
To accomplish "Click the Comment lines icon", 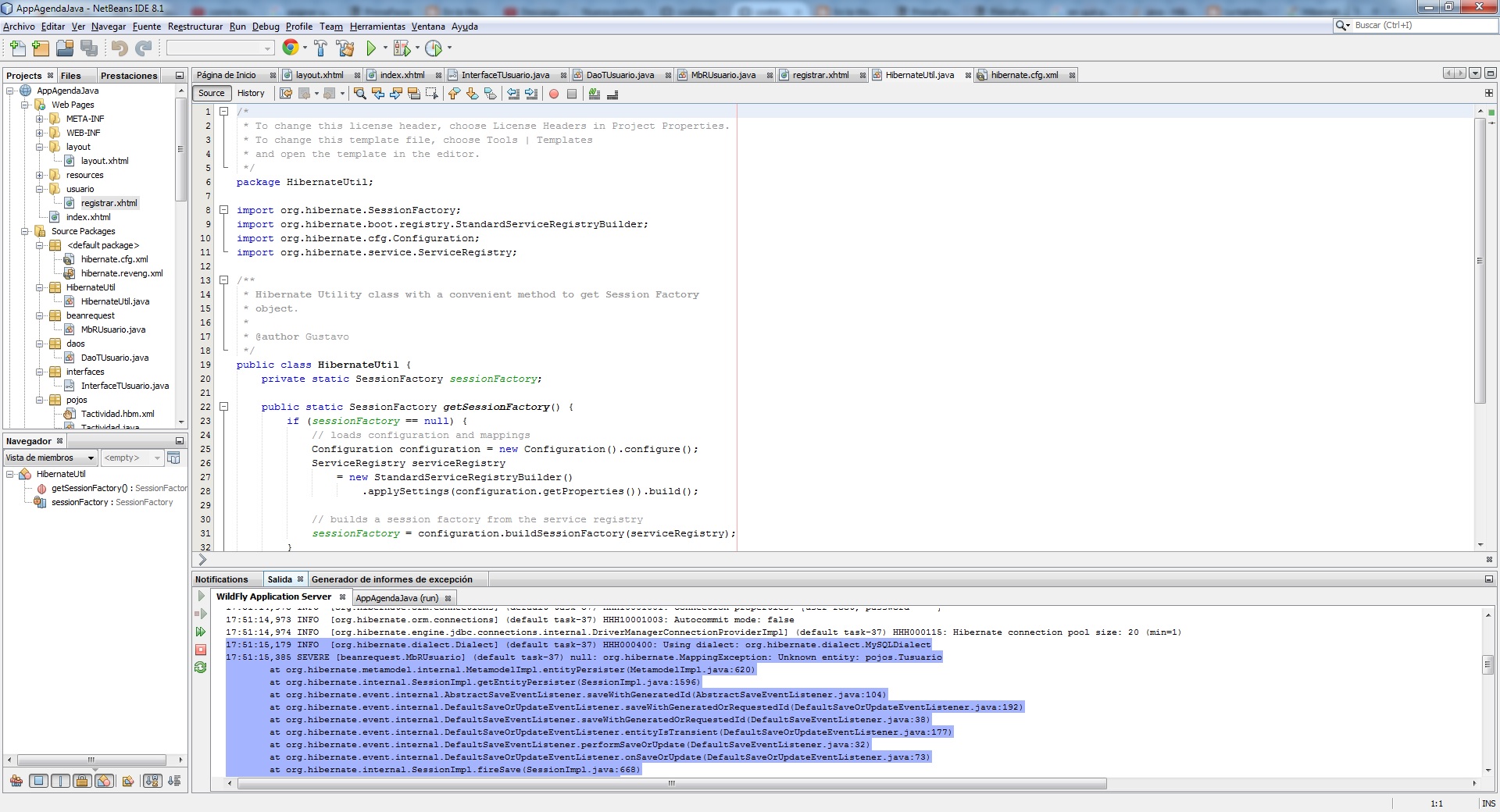I will pos(595,94).
